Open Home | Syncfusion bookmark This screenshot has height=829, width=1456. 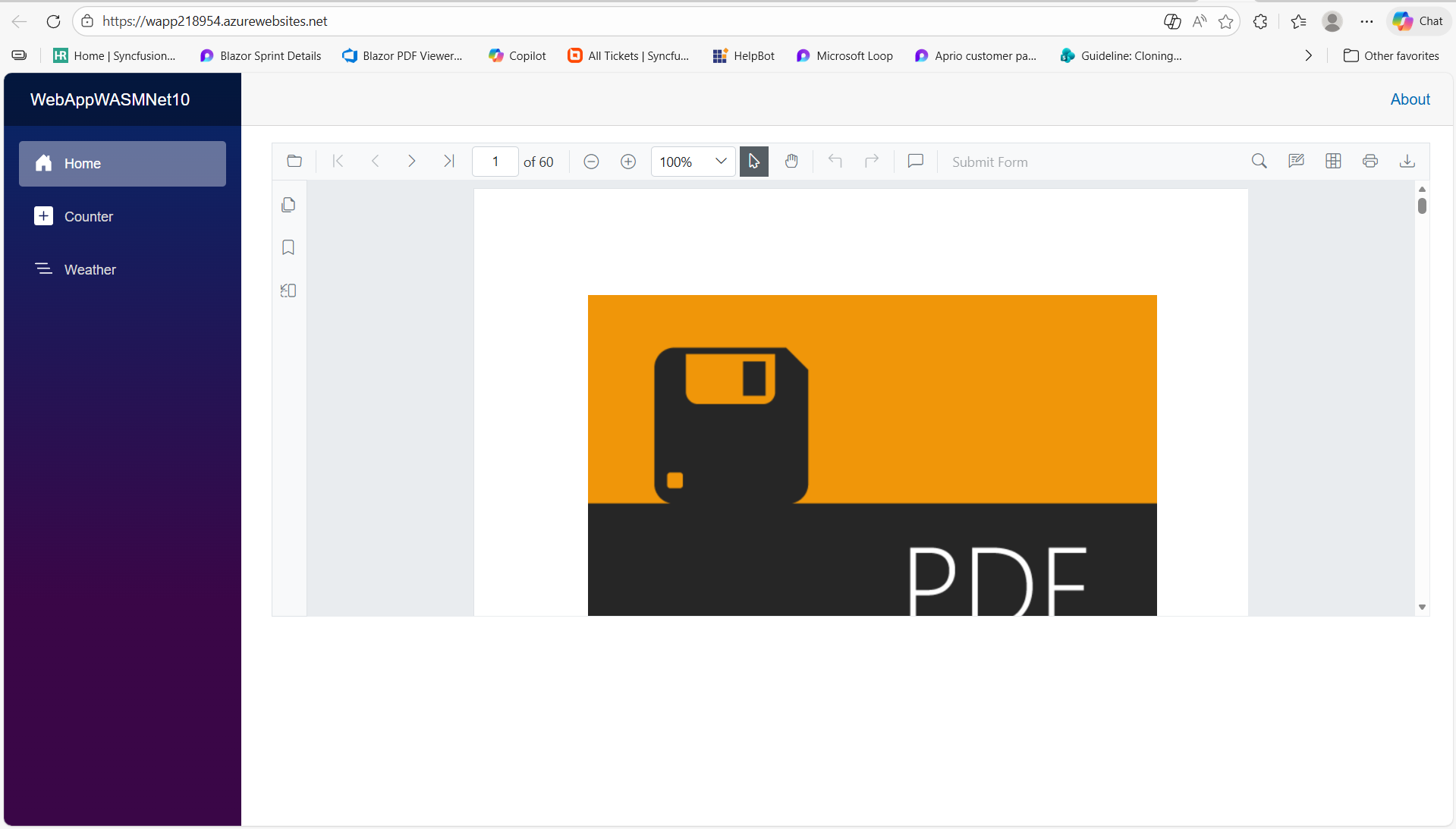click(x=115, y=56)
